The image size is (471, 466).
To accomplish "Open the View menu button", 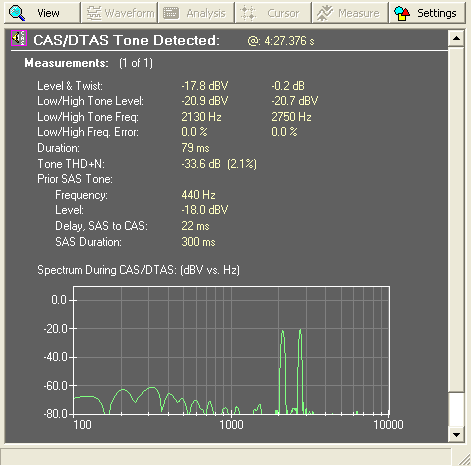I will coord(42,13).
